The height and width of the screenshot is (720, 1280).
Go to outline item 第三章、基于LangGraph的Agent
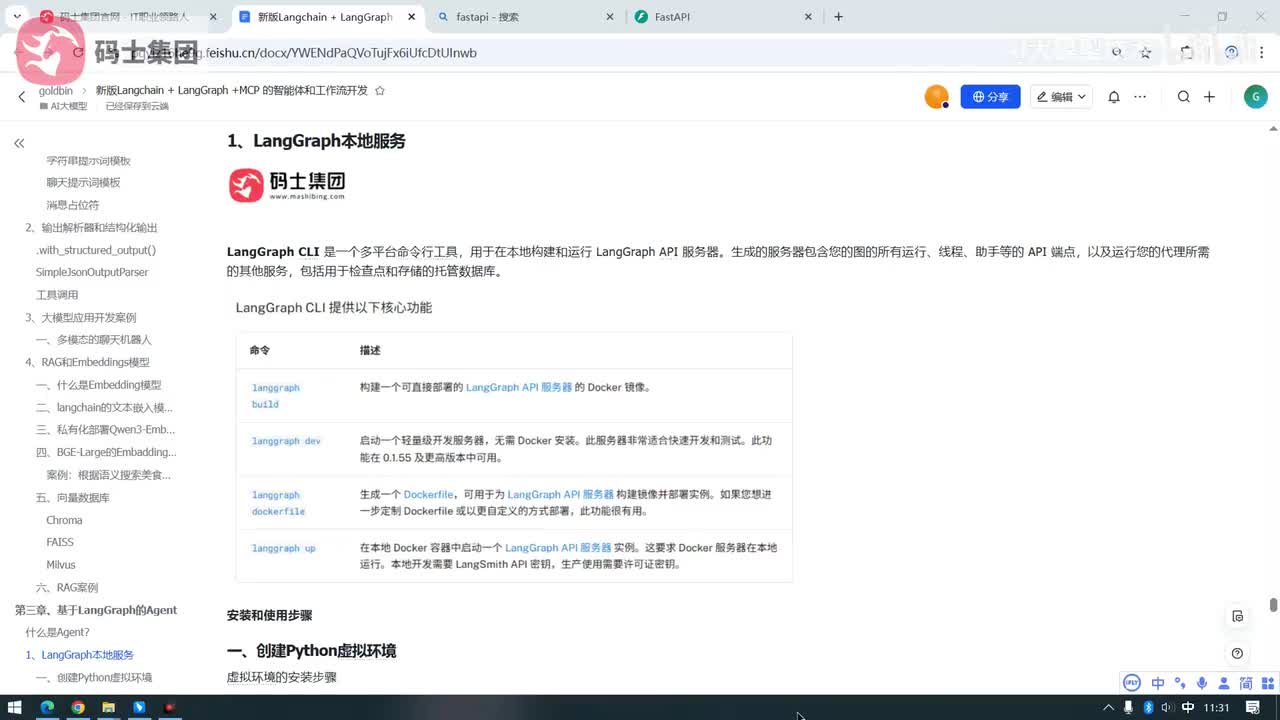[x=96, y=610]
